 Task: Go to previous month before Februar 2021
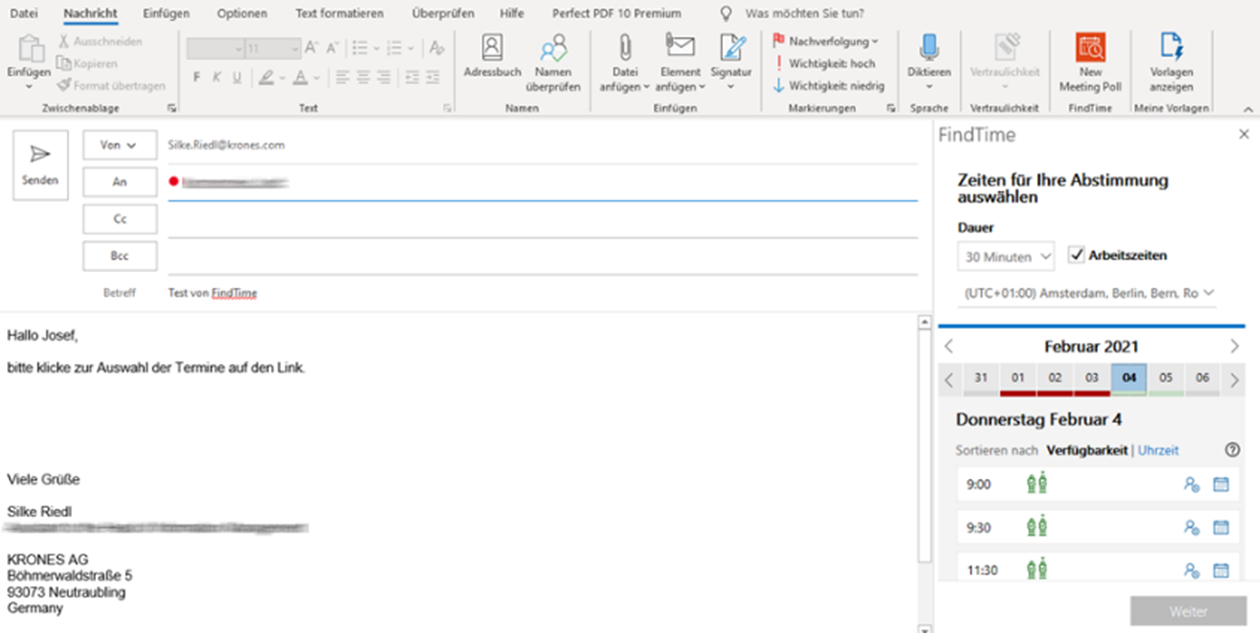[x=949, y=347]
